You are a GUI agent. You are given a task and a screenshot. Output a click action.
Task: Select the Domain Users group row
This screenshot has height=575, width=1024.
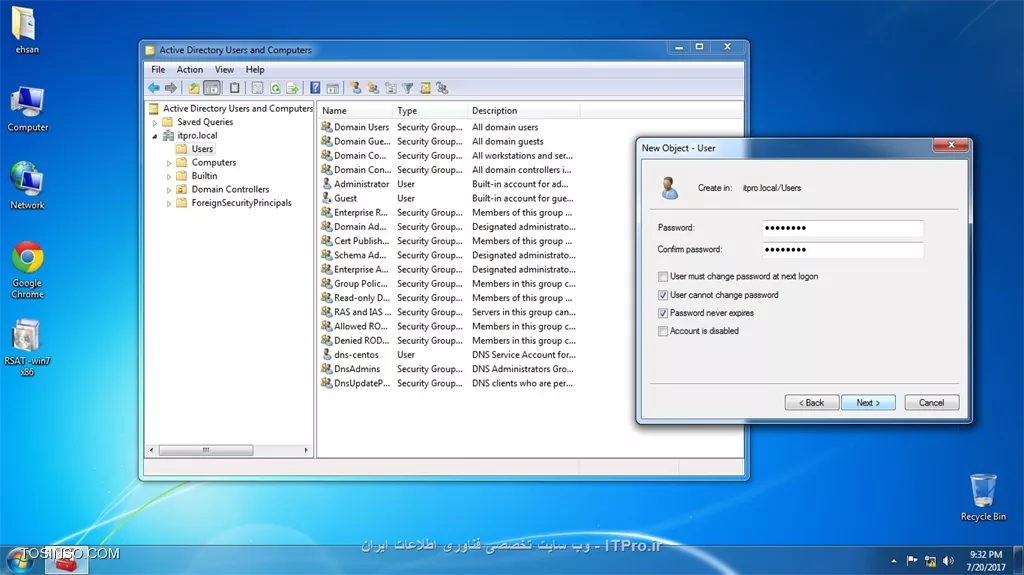pos(449,127)
